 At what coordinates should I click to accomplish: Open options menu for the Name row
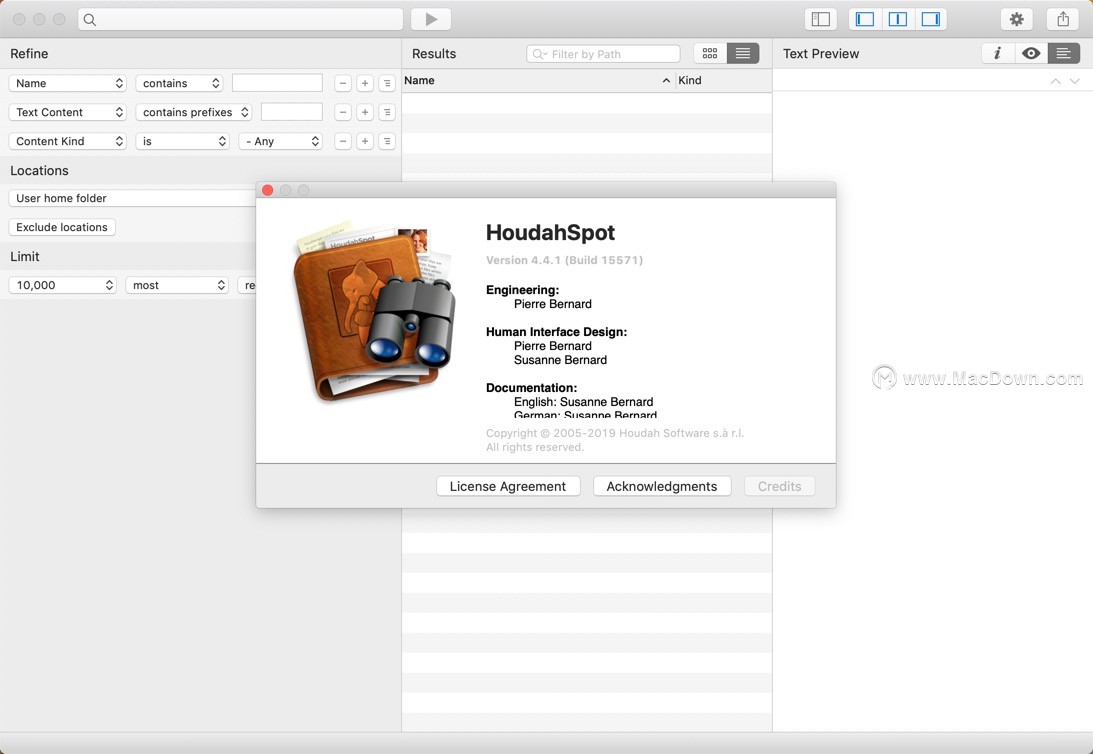387,83
